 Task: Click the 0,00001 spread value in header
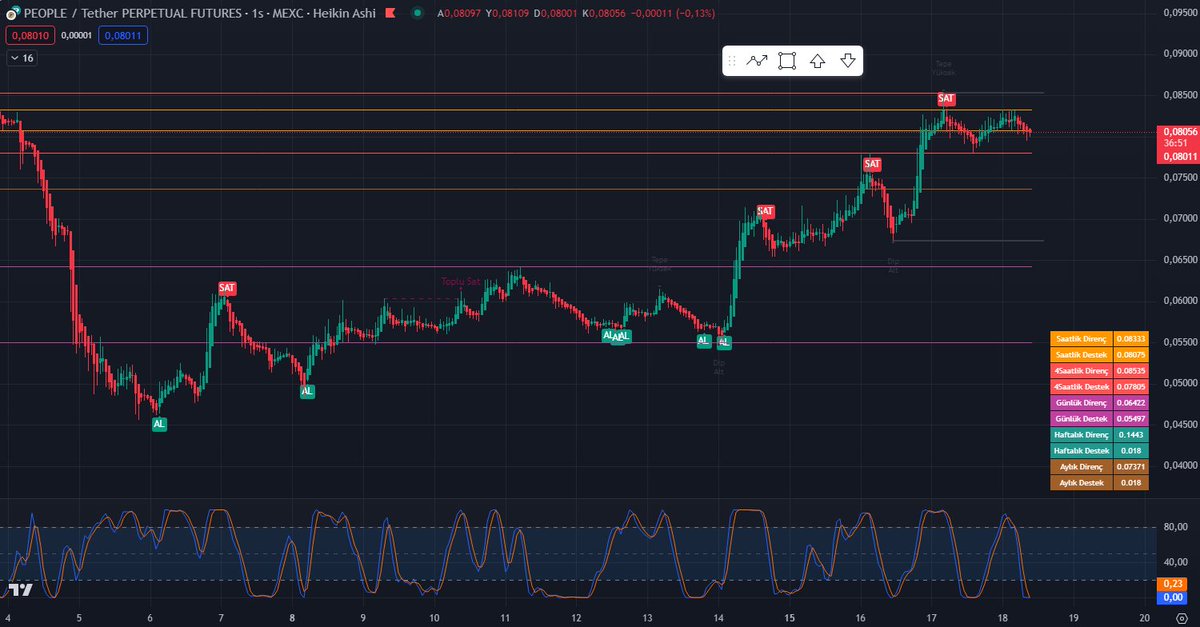coord(76,35)
